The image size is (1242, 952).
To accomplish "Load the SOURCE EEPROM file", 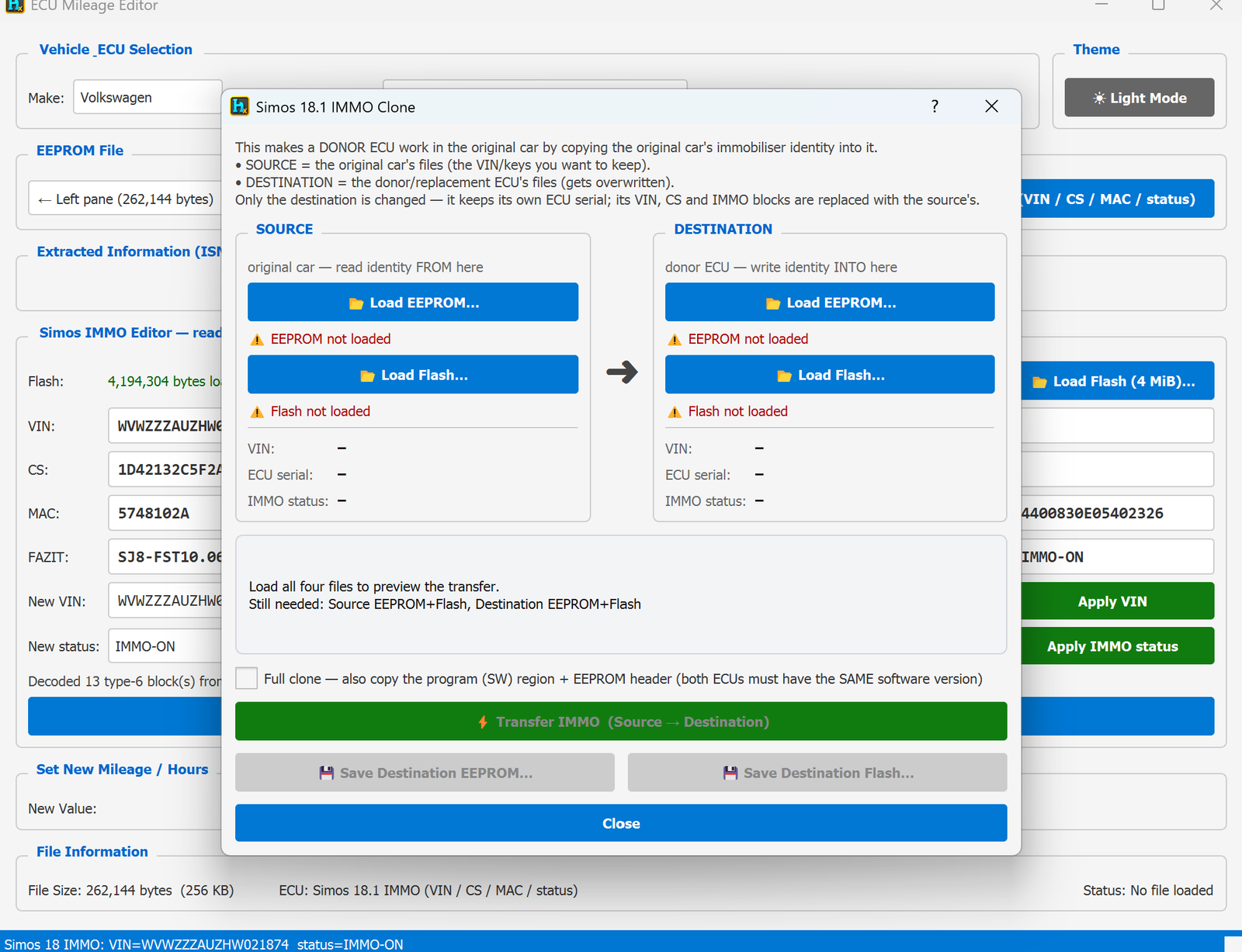I will click(413, 302).
